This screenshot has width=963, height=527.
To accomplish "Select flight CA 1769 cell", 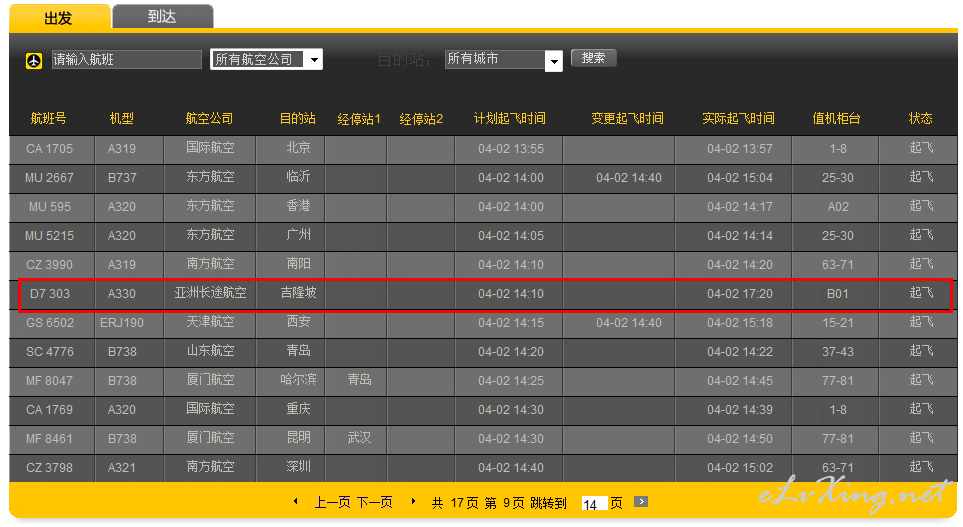I will click(x=52, y=410).
